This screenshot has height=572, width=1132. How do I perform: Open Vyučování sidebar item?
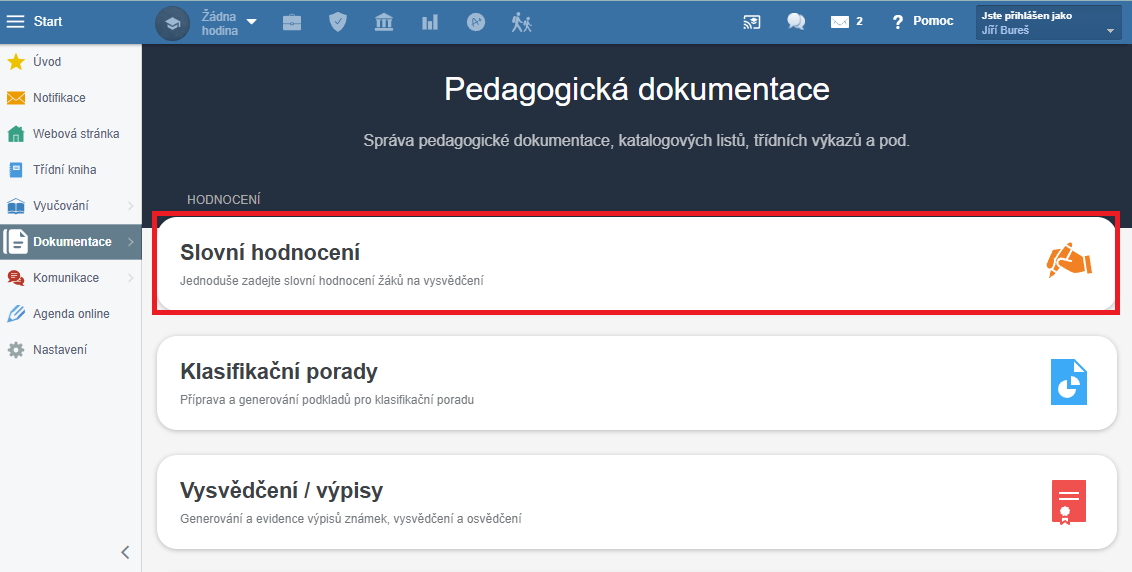tap(71, 206)
